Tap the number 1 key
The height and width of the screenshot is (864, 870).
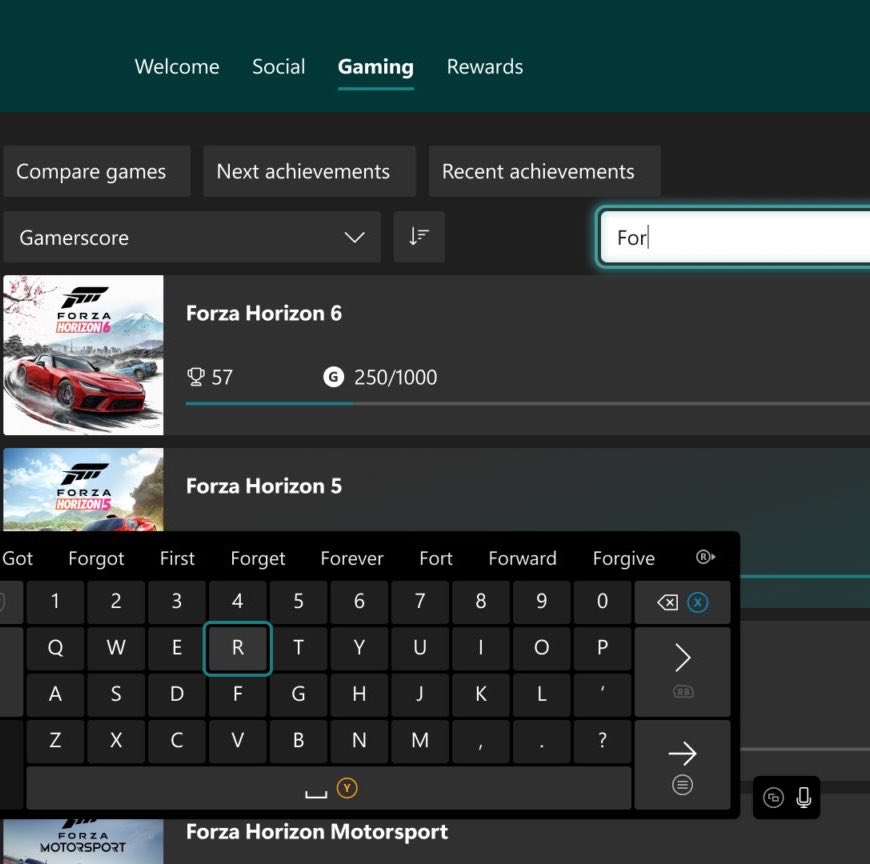(55, 602)
